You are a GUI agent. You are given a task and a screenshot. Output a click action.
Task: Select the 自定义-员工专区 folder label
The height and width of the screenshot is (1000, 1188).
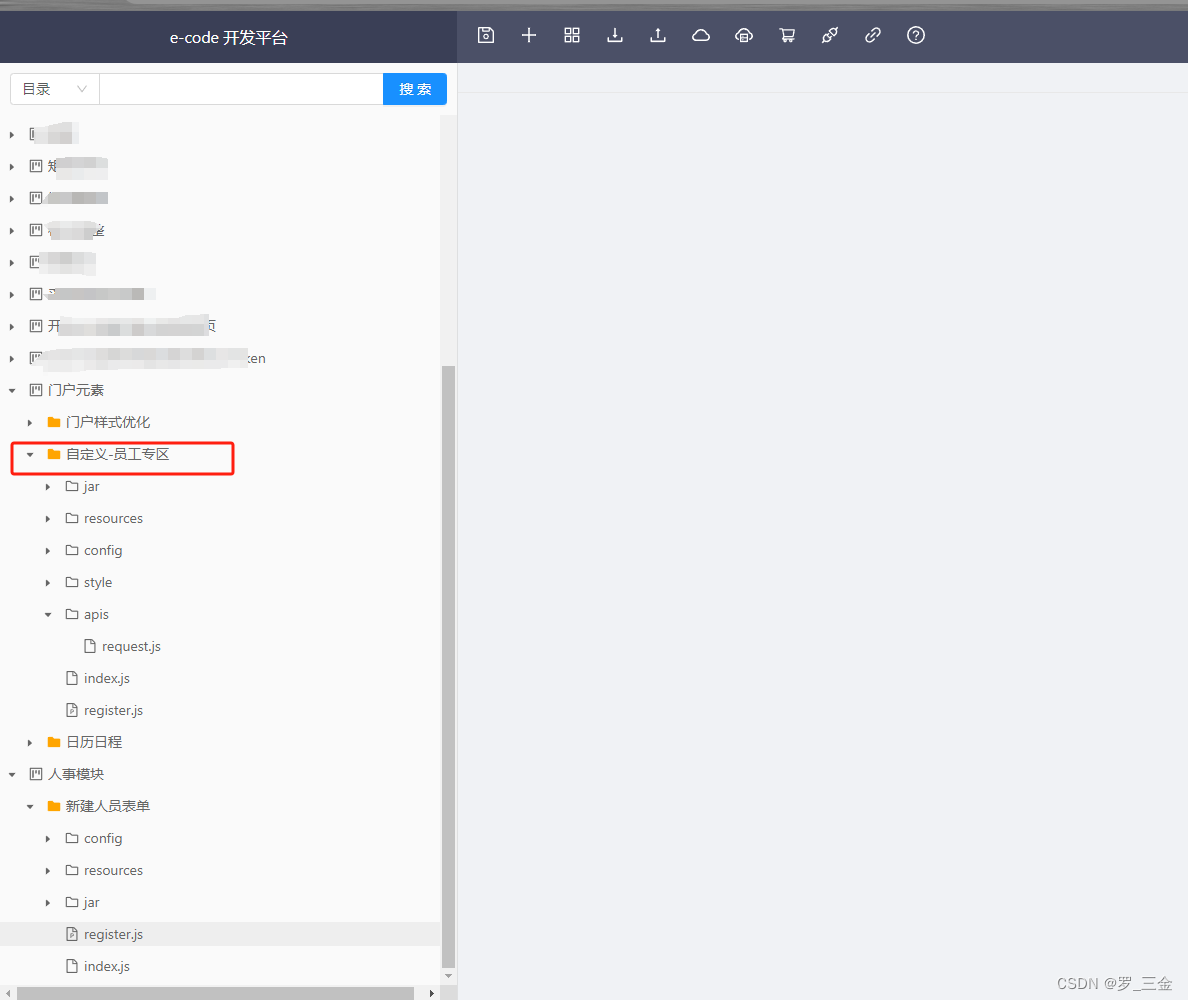tap(117, 455)
